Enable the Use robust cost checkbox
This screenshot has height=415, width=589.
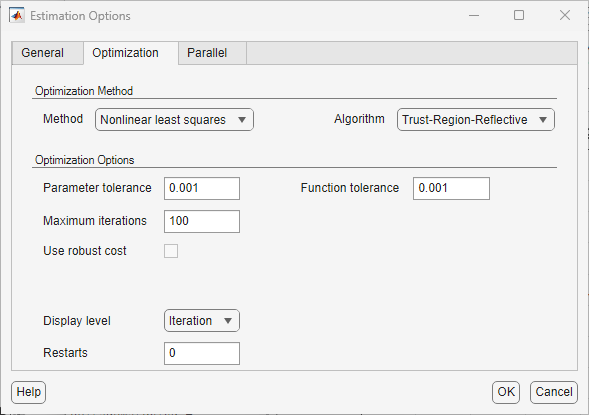tap(171, 251)
